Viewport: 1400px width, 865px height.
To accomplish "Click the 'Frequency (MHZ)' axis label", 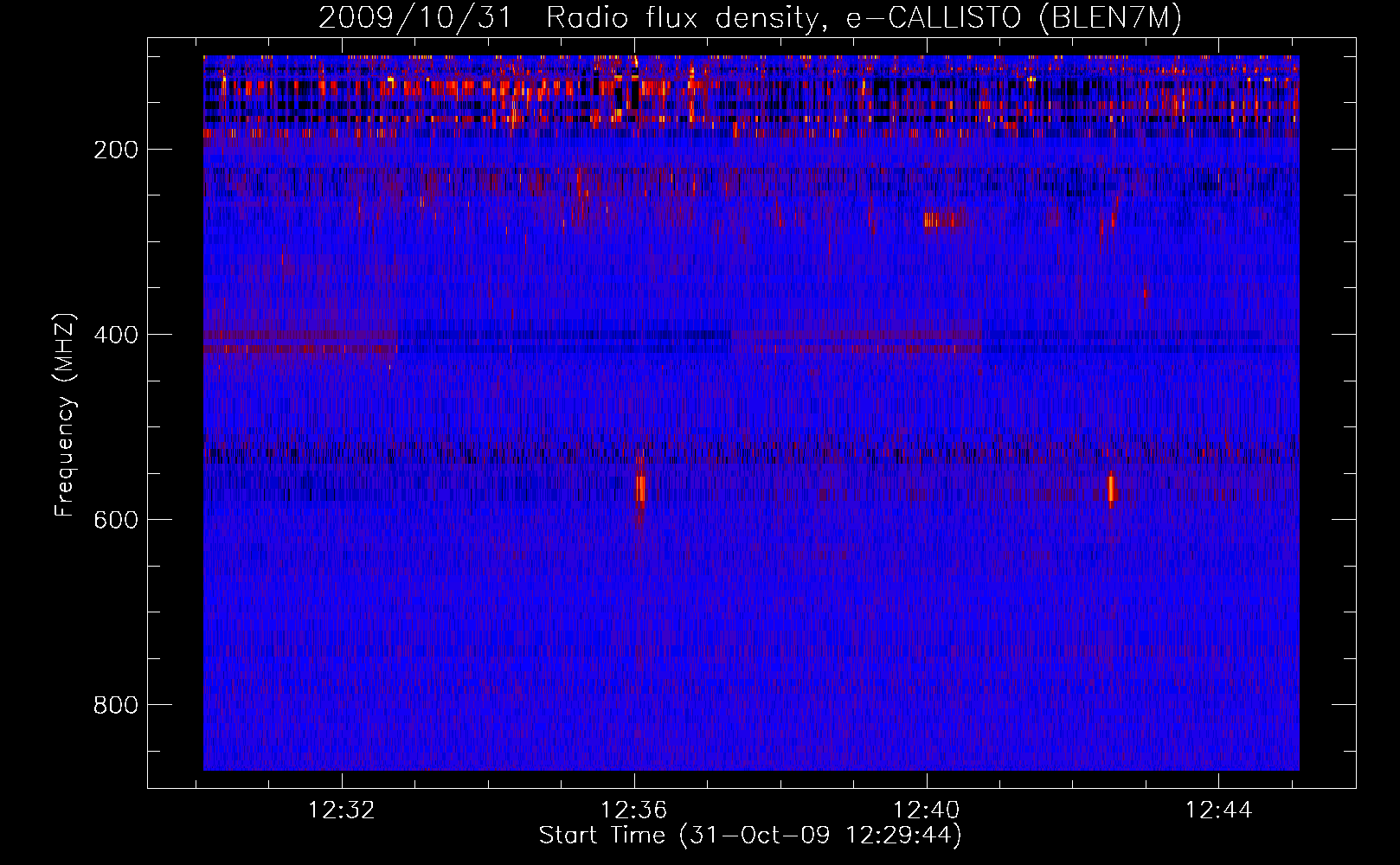I will [65, 415].
